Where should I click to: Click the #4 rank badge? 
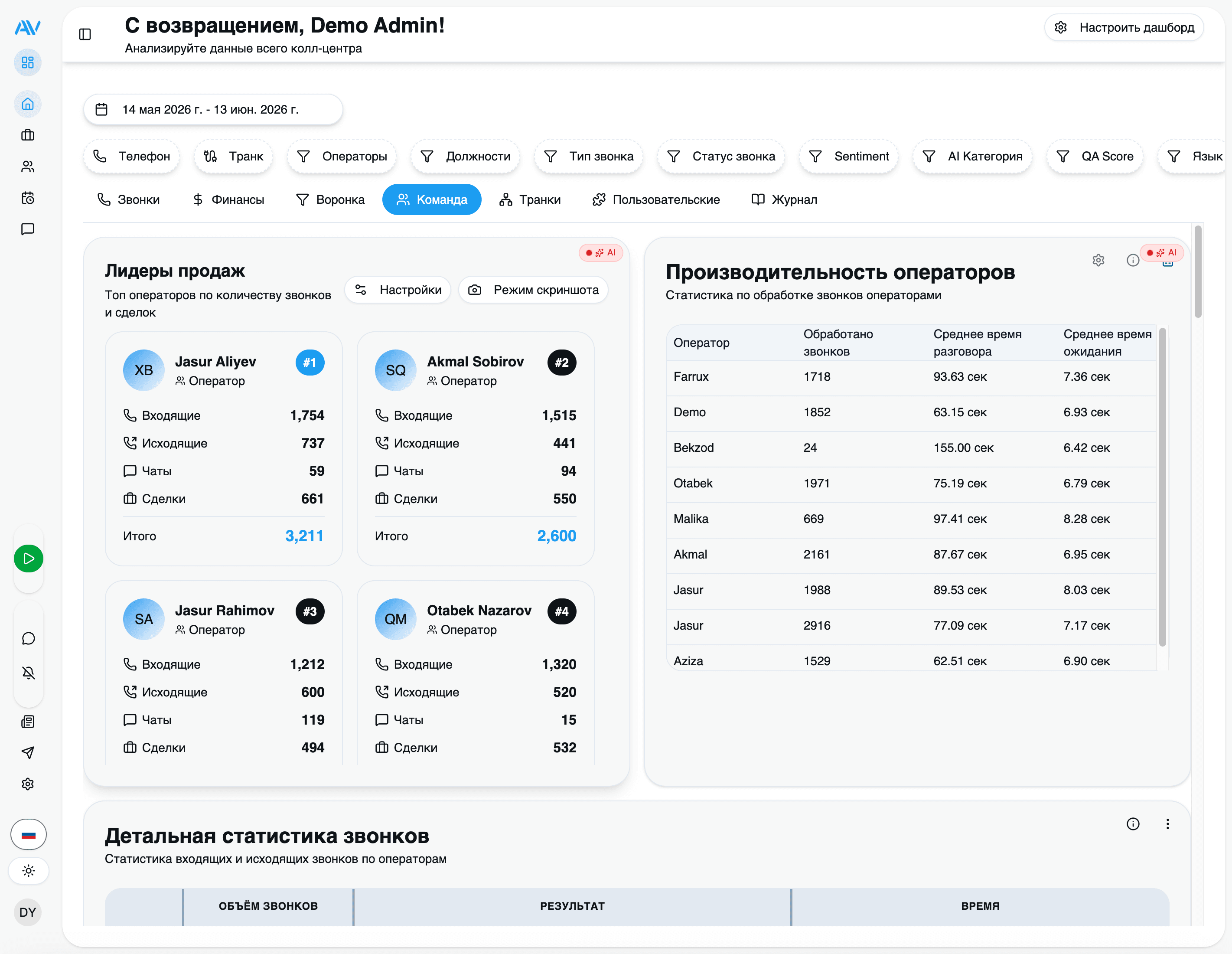tap(562, 611)
